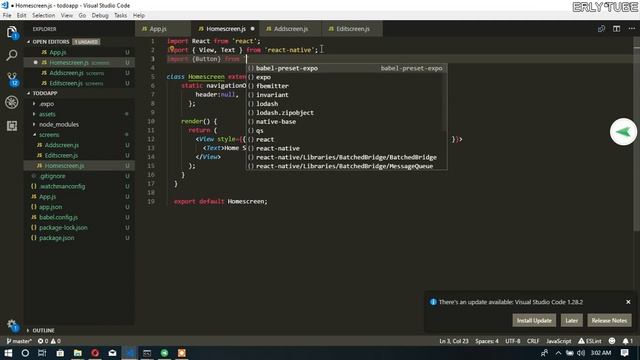Select the Homescreen.js editor tab
This screenshot has width=640, height=360.
tap(226, 29)
